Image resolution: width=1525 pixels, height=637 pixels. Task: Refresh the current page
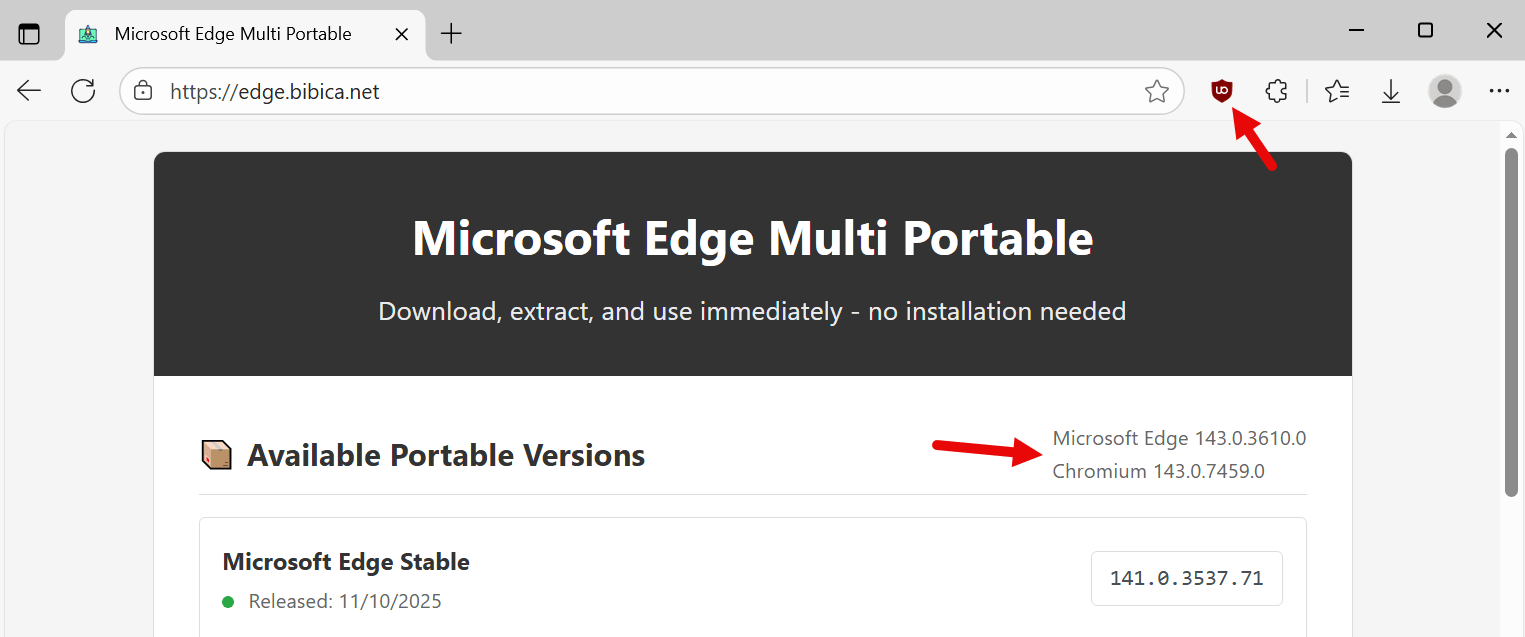[83, 91]
